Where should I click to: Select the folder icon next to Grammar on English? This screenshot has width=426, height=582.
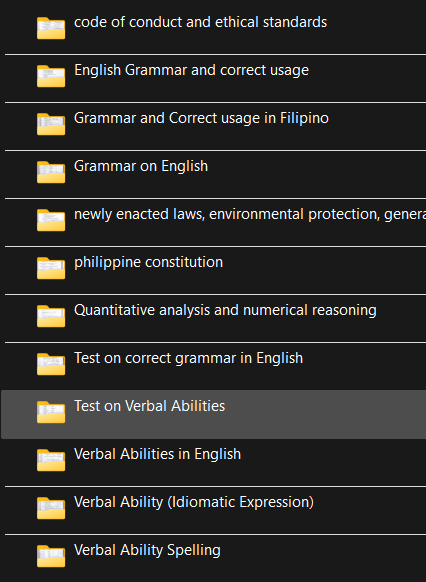coord(51,172)
